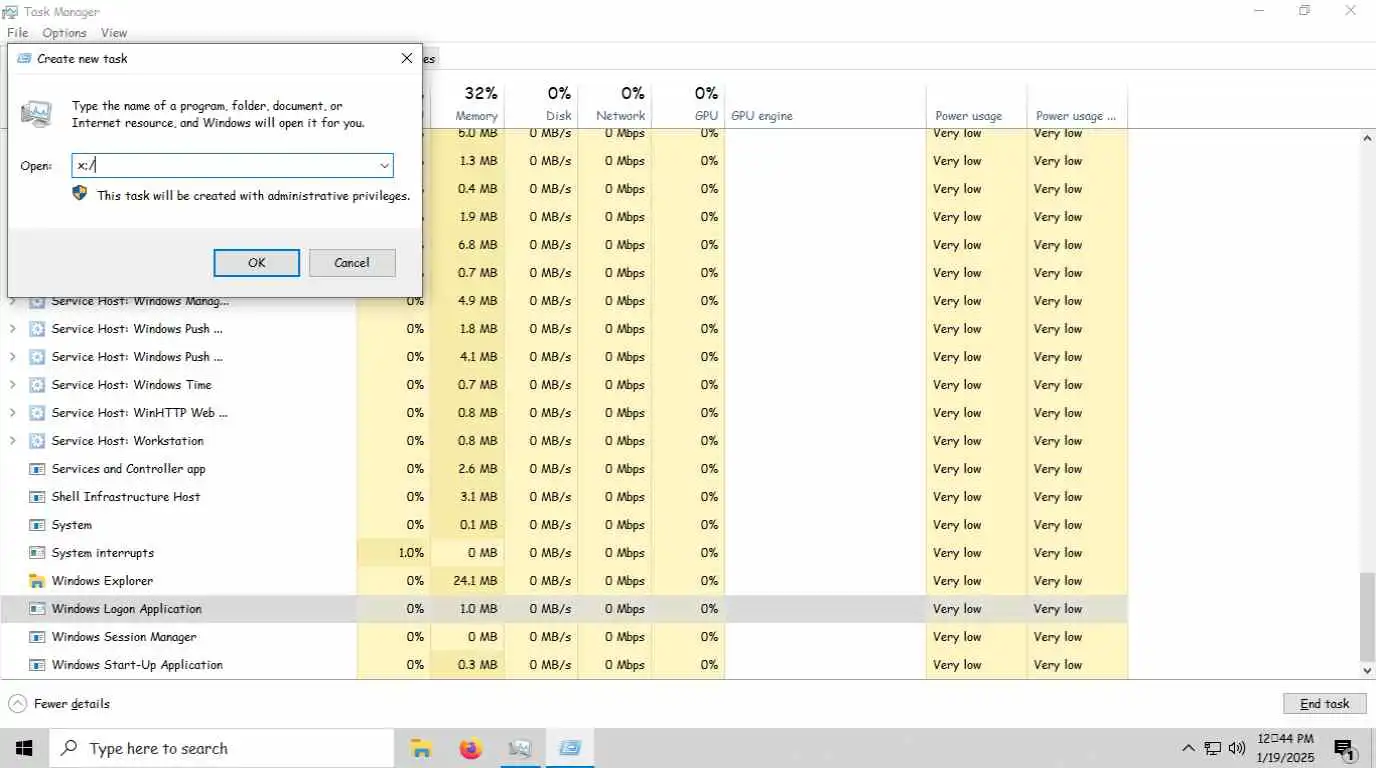Viewport: 1376px width, 768px height.
Task: Click the System interrupts process icon
Action: coord(37,553)
